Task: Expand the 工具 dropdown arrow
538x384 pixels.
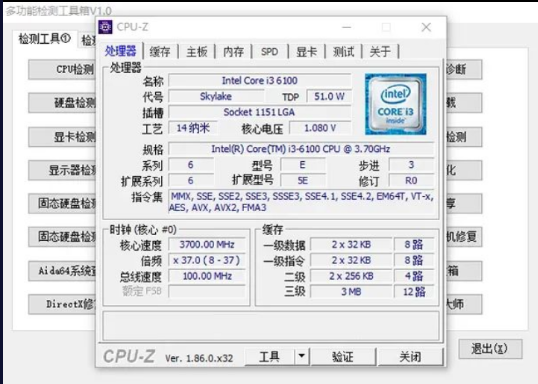Action: coord(302,357)
